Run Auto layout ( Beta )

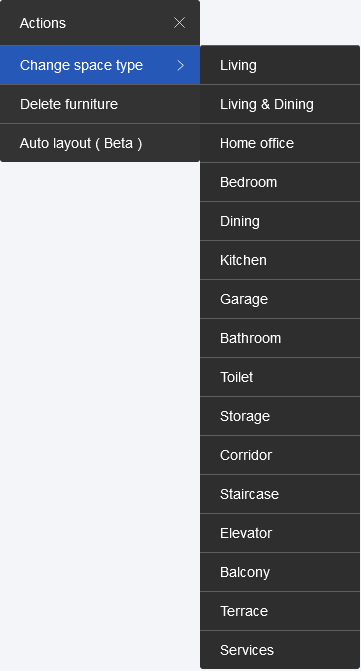point(100,143)
